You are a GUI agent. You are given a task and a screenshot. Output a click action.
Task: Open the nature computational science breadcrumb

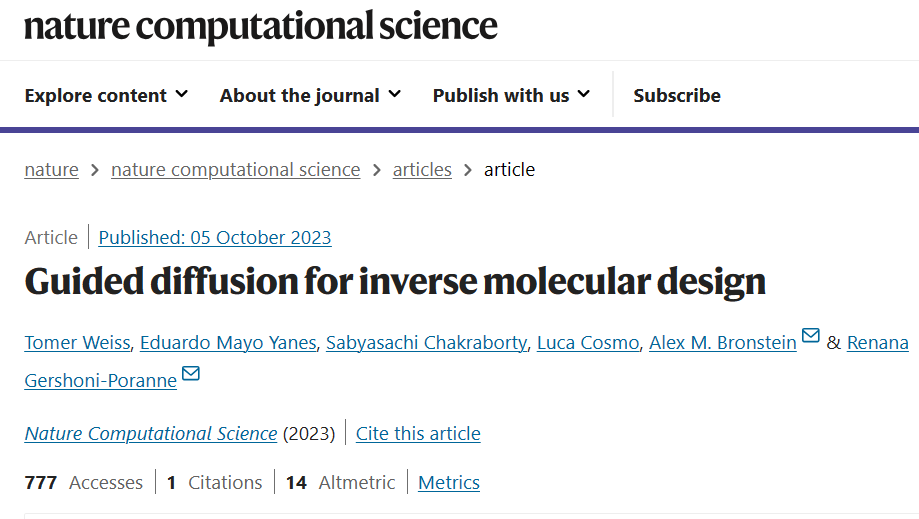pyautogui.click(x=236, y=170)
